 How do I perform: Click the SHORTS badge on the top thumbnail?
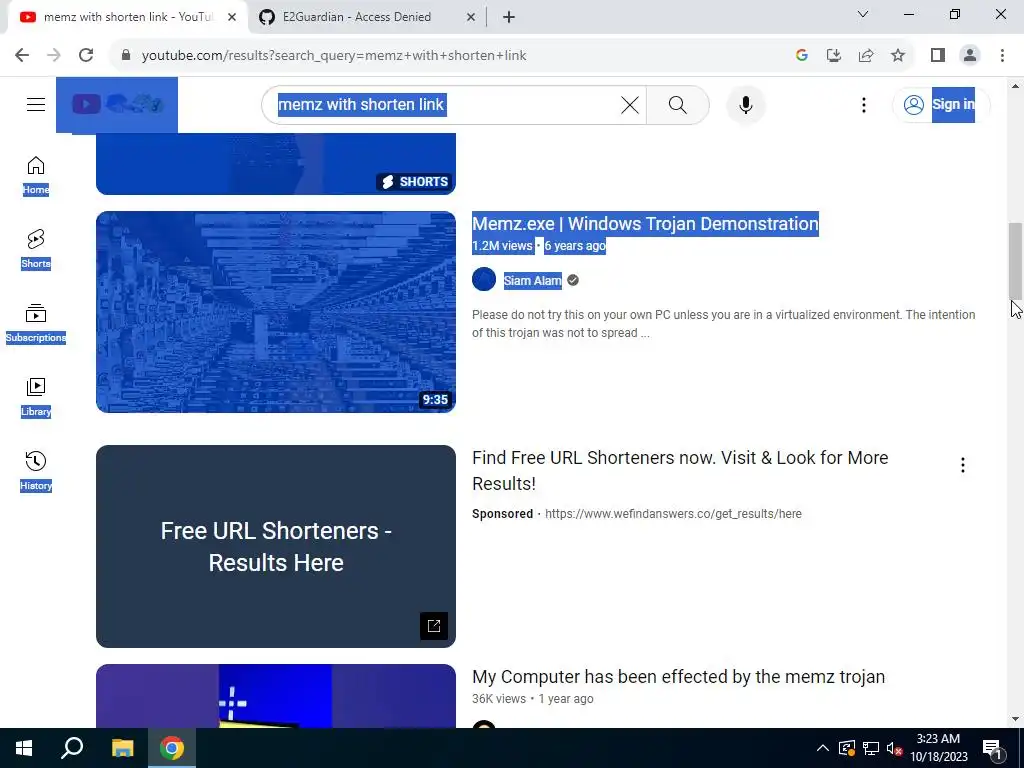tap(415, 182)
